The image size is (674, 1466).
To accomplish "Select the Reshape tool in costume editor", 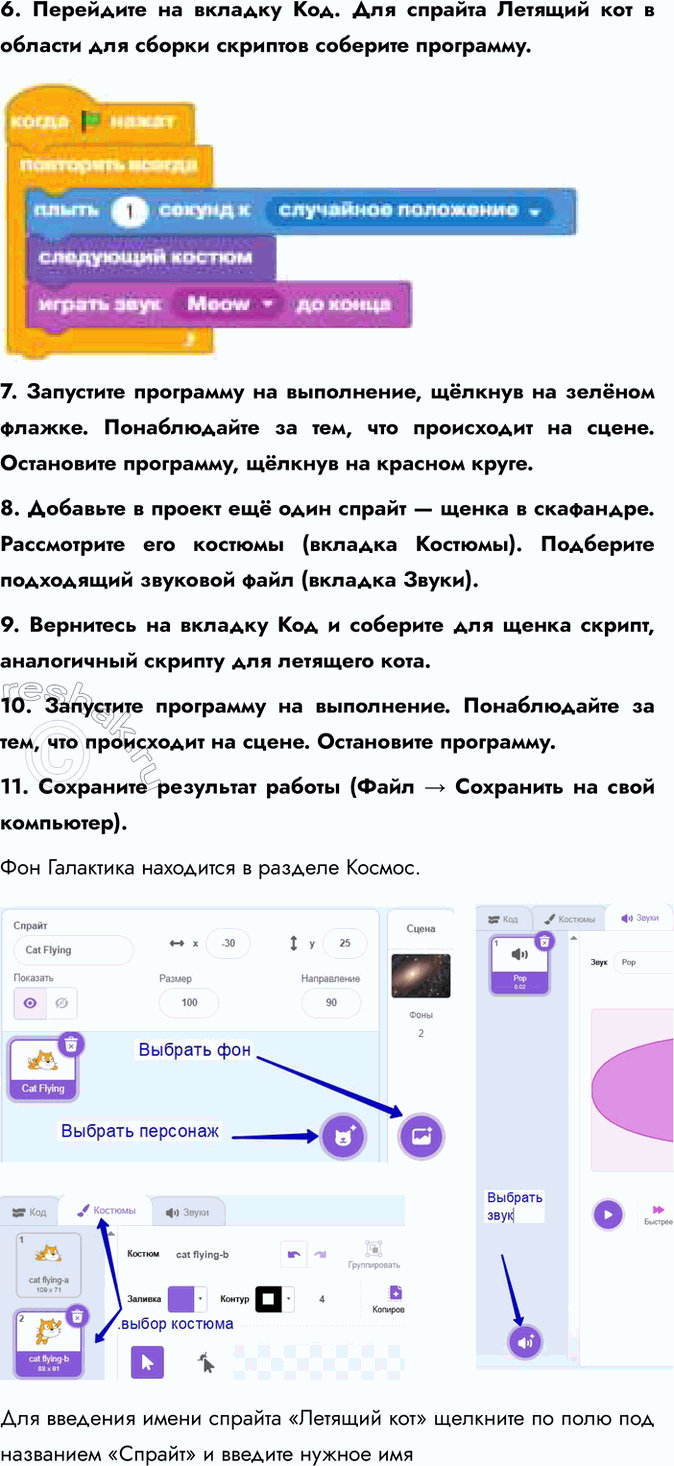I will click(x=206, y=1362).
